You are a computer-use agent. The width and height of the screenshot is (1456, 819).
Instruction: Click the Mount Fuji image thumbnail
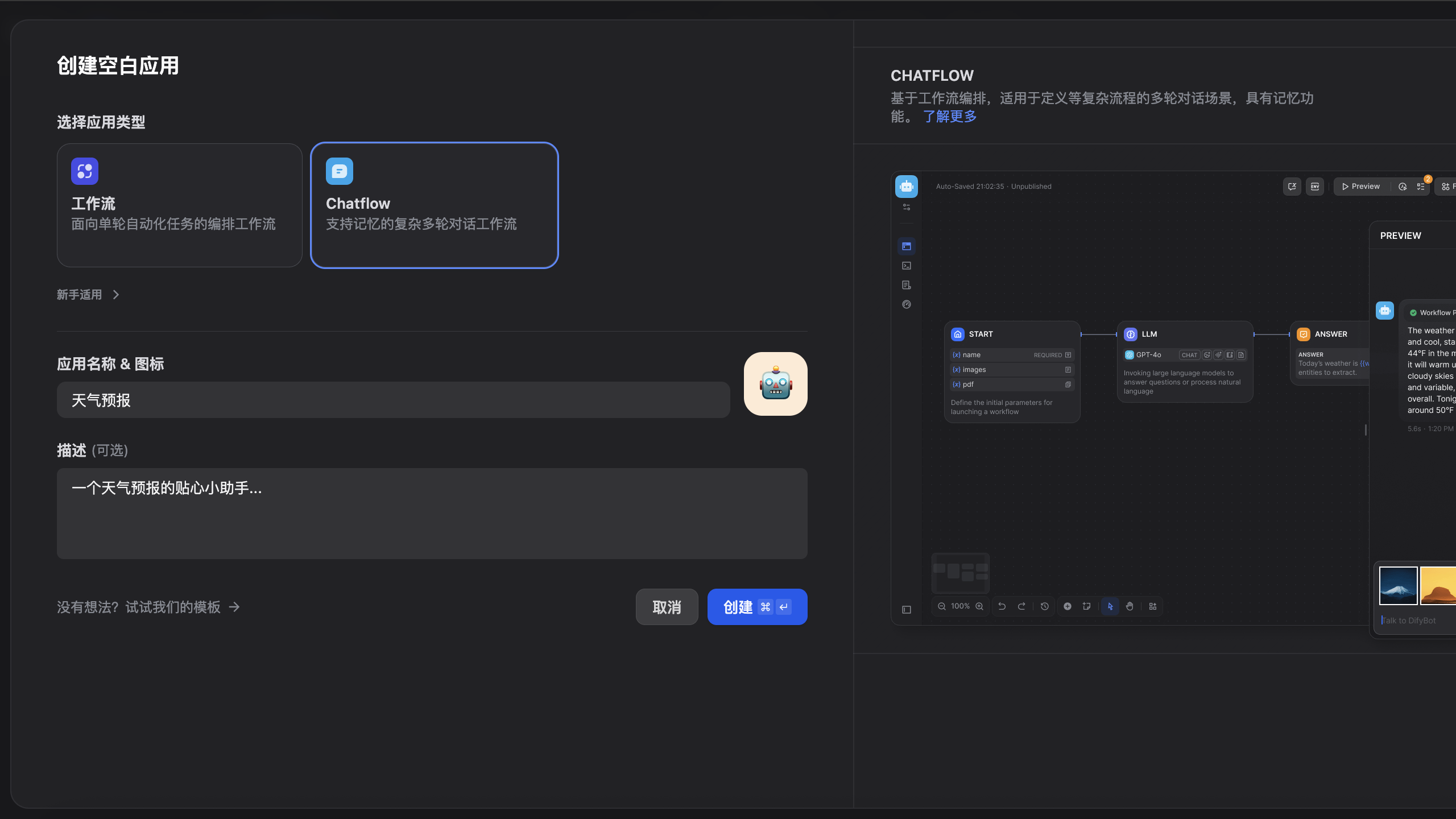(x=1399, y=585)
